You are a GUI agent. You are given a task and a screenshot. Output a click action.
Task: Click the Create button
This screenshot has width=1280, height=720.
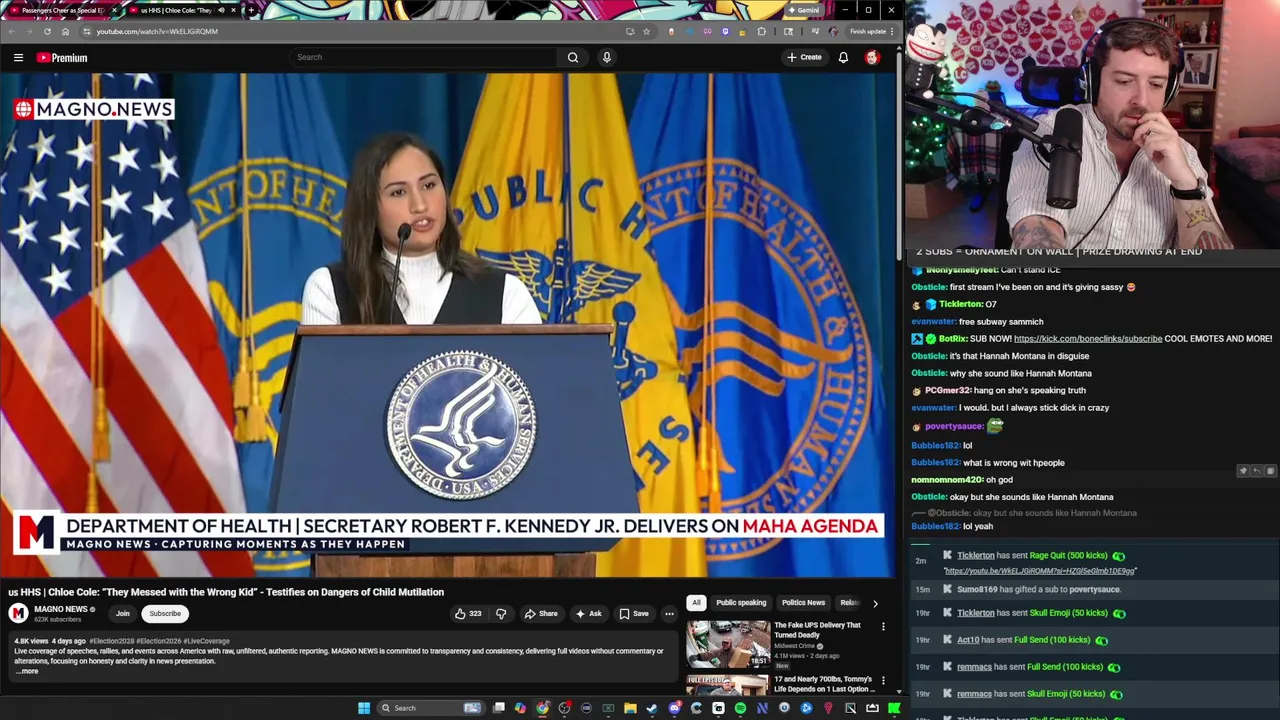point(804,57)
